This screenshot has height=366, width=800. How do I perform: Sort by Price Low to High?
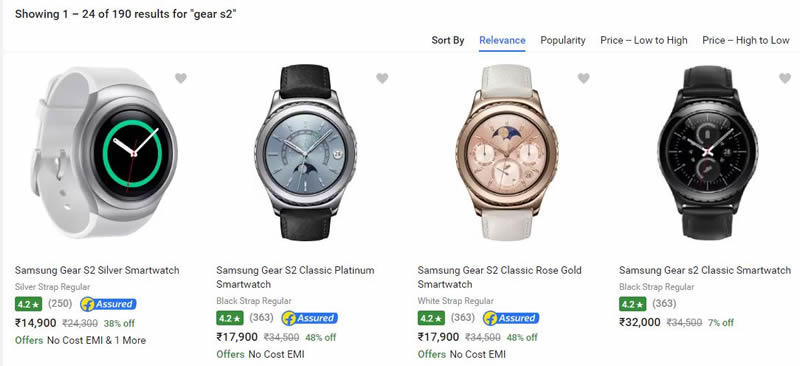[x=644, y=40]
